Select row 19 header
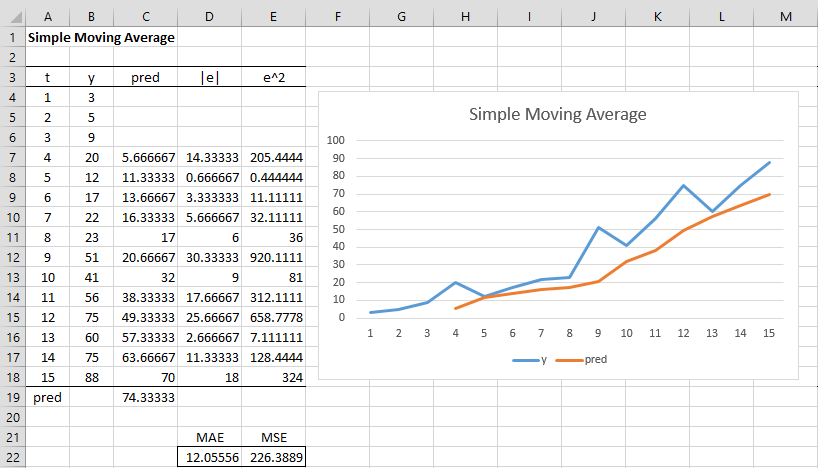The image size is (818, 468). [x=13, y=398]
